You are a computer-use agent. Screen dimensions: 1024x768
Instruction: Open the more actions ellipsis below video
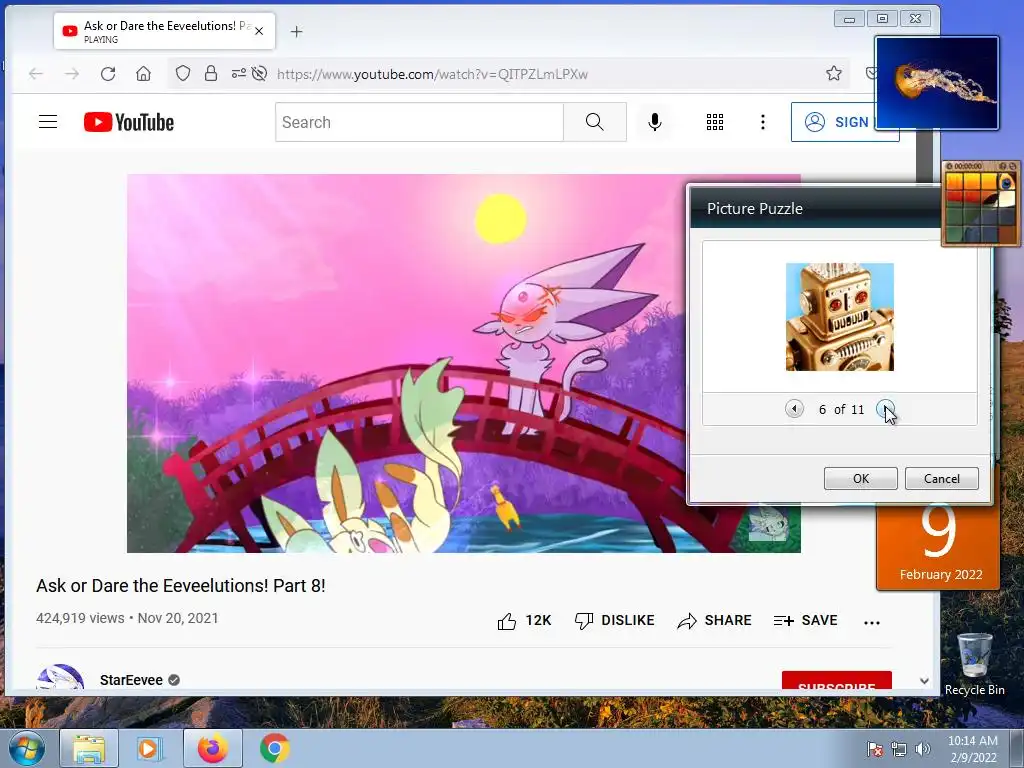tap(872, 622)
